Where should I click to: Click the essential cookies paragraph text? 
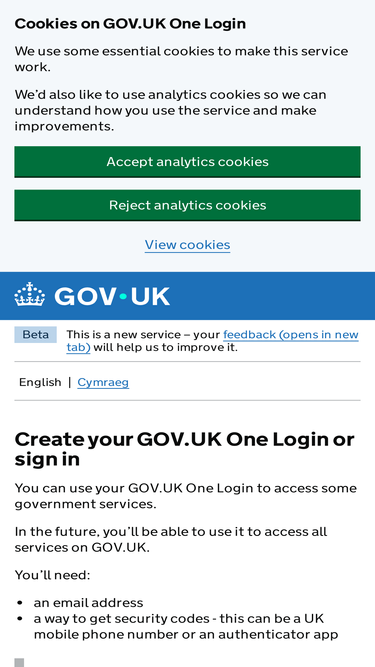pyautogui.click(x=182, y=59)
